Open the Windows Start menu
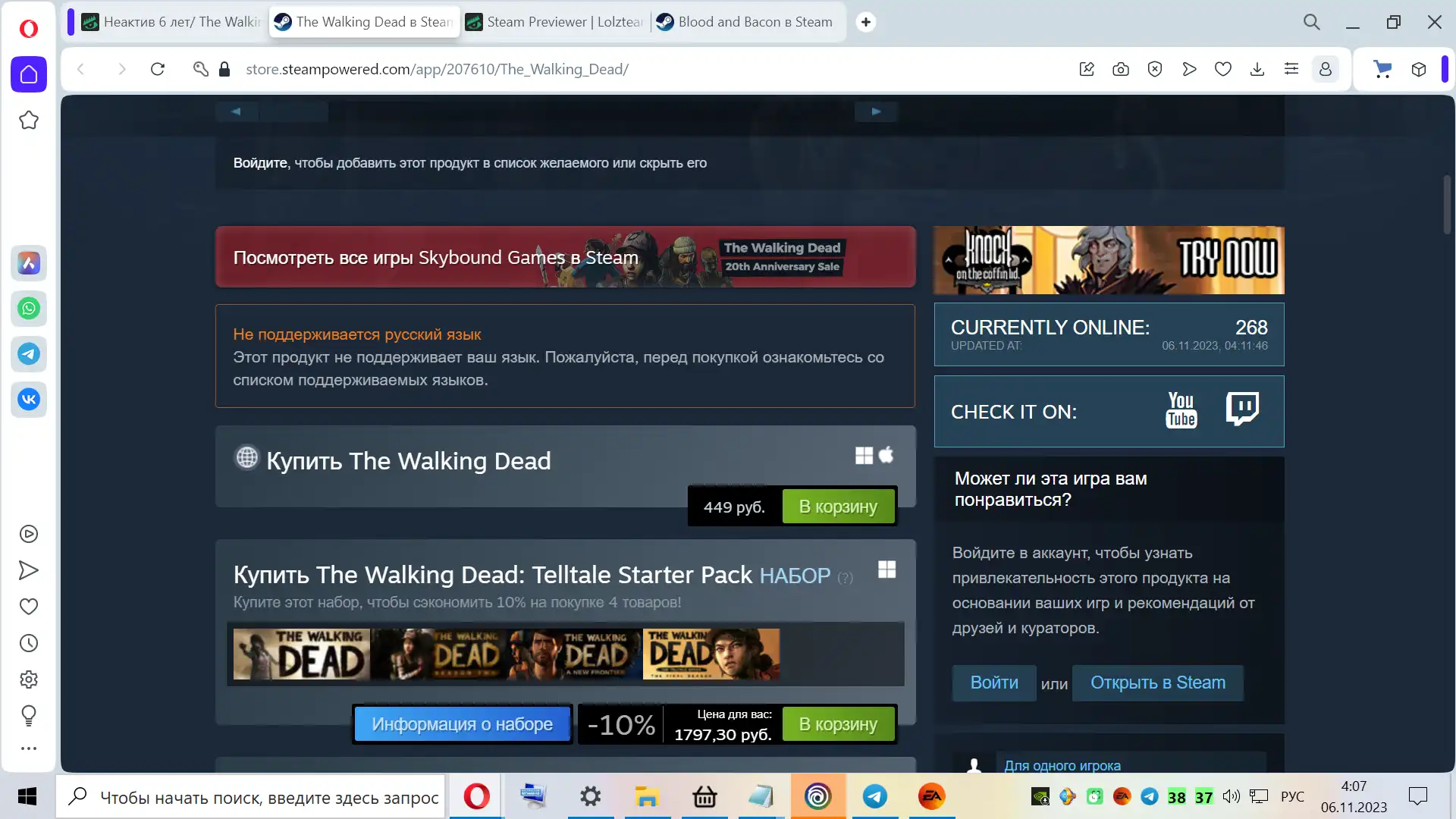Image resolution: width=1456 pixels, height=819 pixels. (27, 796)
